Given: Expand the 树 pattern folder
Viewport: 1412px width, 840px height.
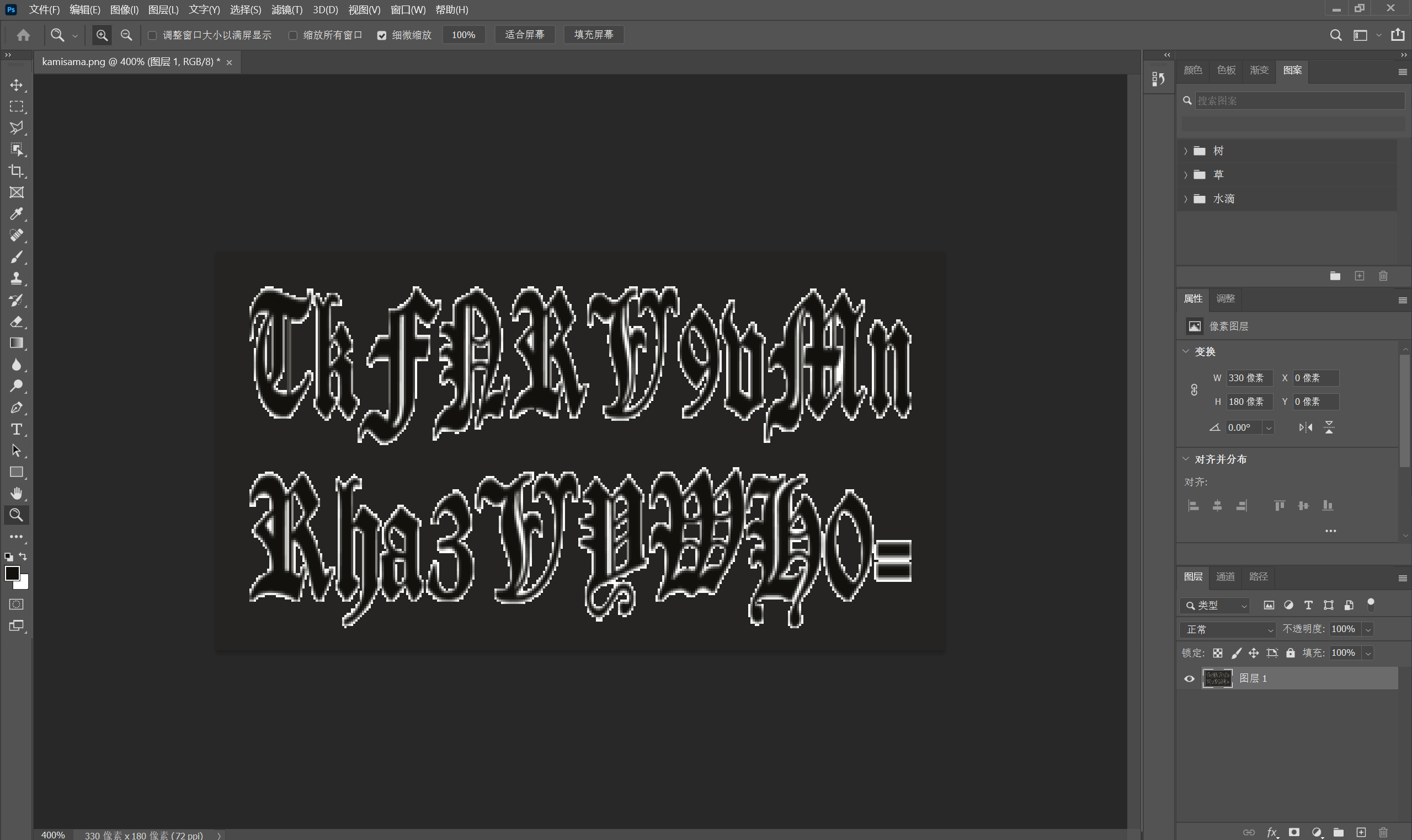Looking at the screenshot, I should [x=1186, y=151].
